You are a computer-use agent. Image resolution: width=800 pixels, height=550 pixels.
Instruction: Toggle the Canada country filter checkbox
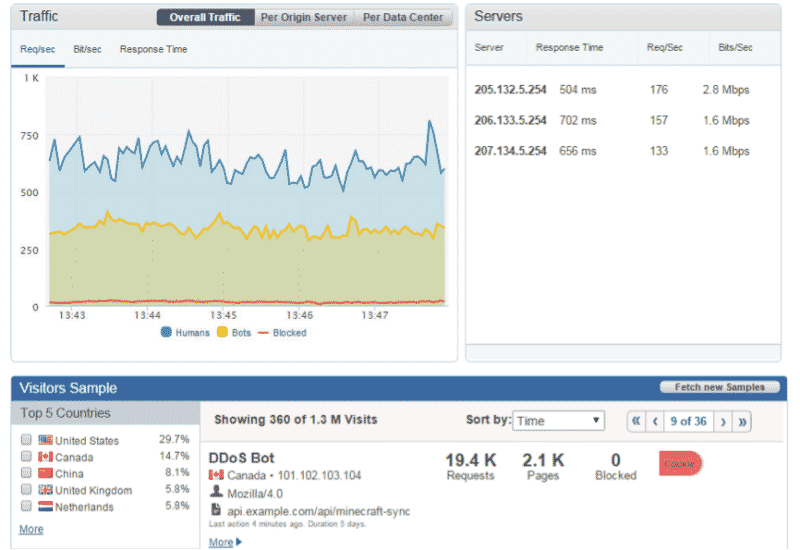pos(26,456)
